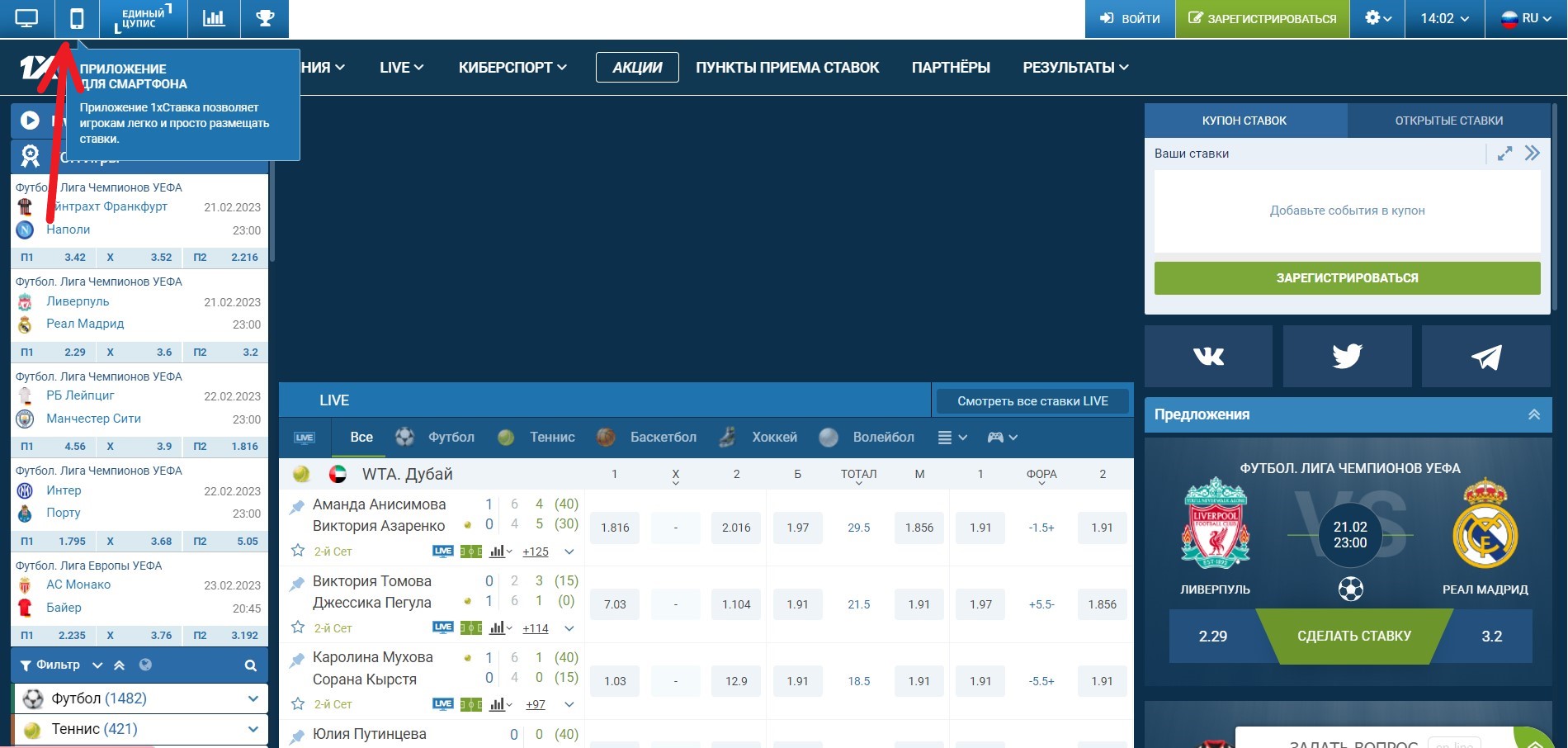Open the desktop application icon
The image size is (1568, 748).
[x=27, y=18]
